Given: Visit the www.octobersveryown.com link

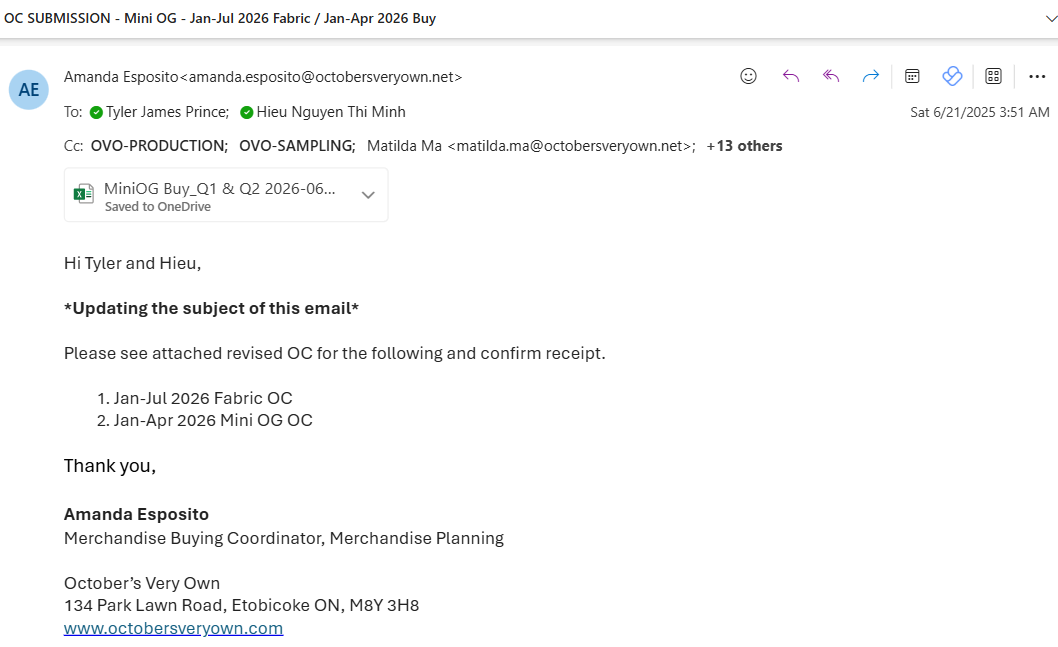Looking at the screenshot, I should coord(173,628).
